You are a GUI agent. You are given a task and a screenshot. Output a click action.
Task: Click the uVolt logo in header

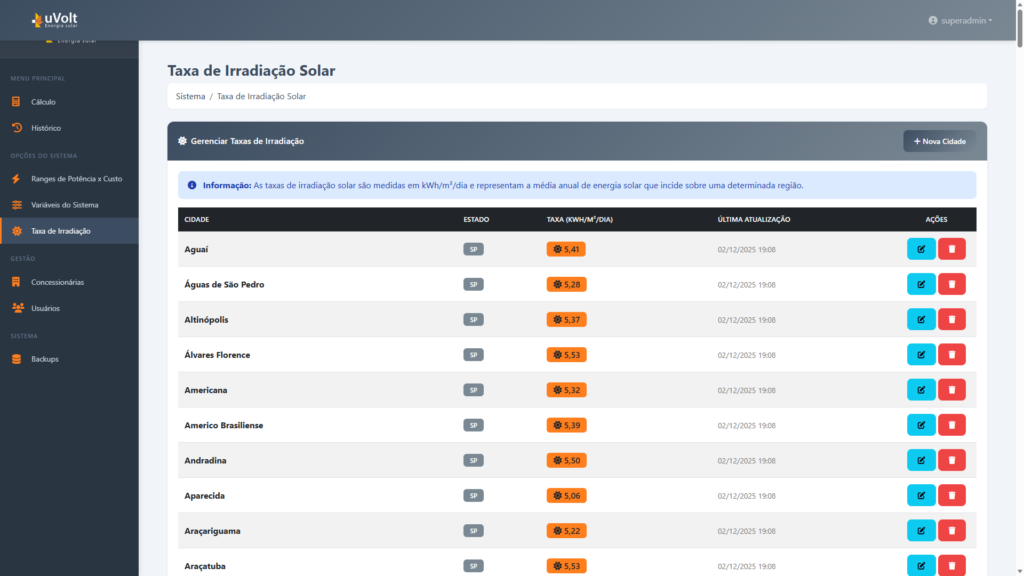56,20
